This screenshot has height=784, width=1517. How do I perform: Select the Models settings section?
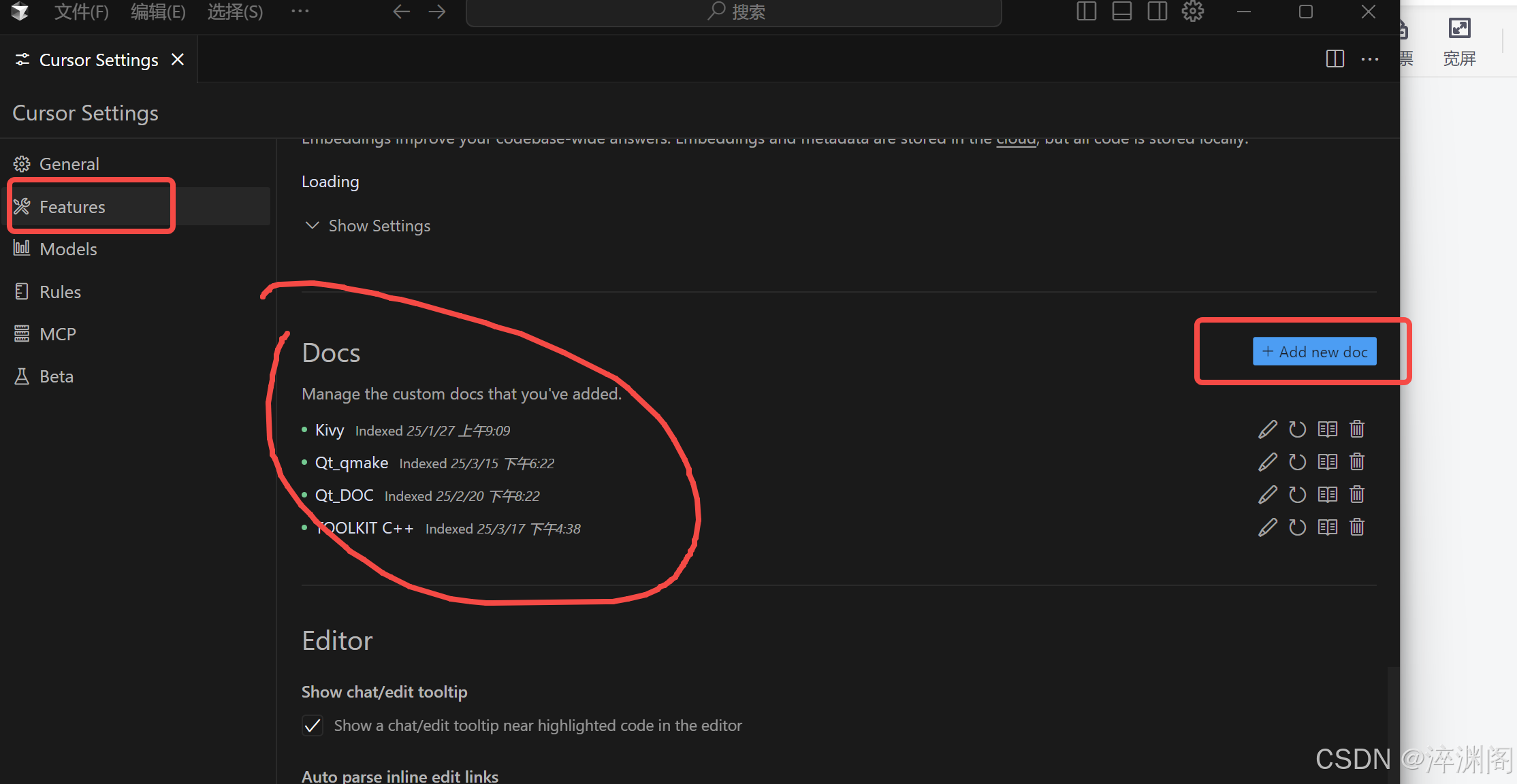[x=68, y=249]
